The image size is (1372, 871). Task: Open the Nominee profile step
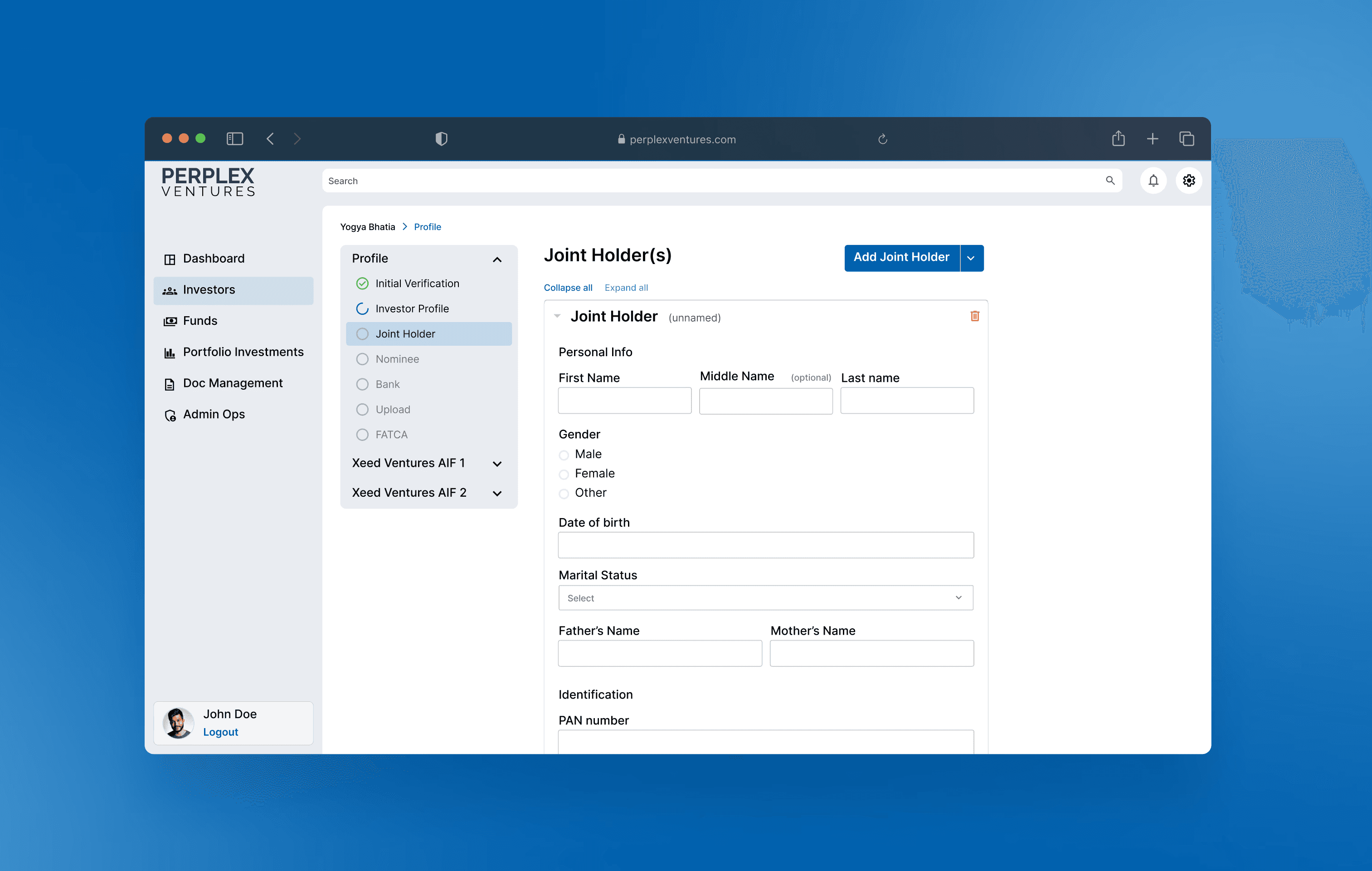pos(397,359)
